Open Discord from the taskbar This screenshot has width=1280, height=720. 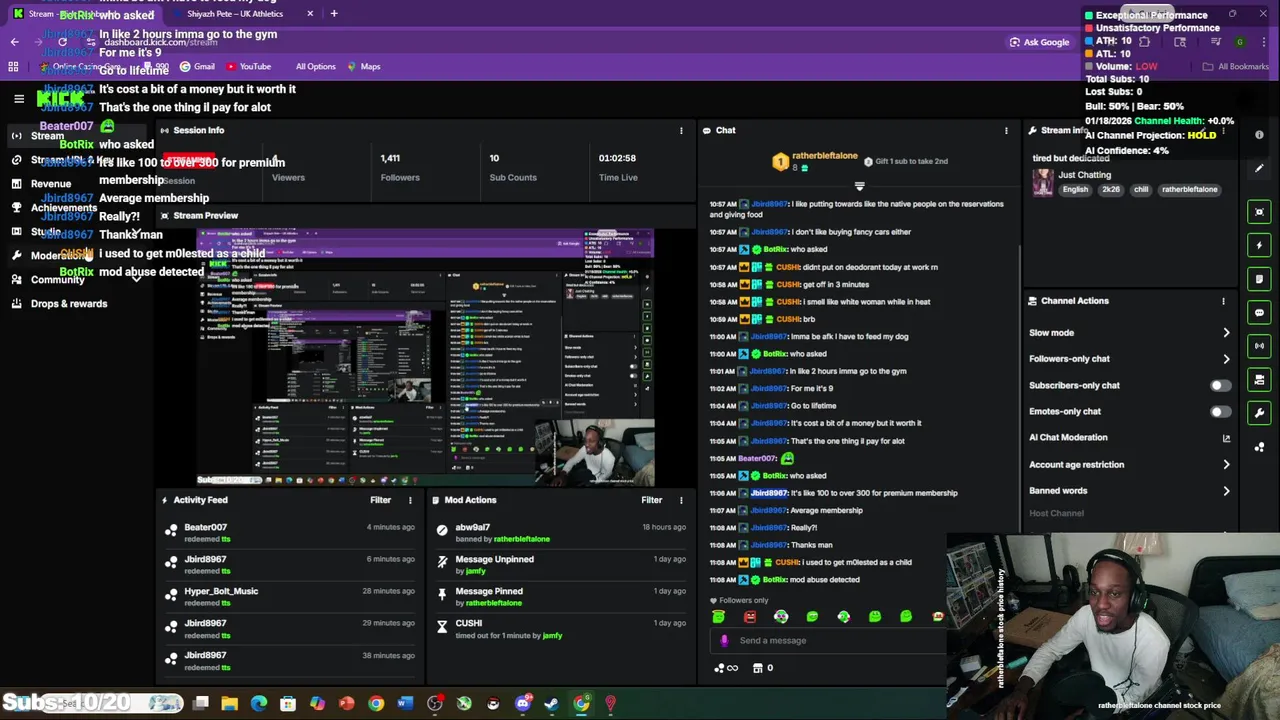pyautogui.click(x=522, y=704)
